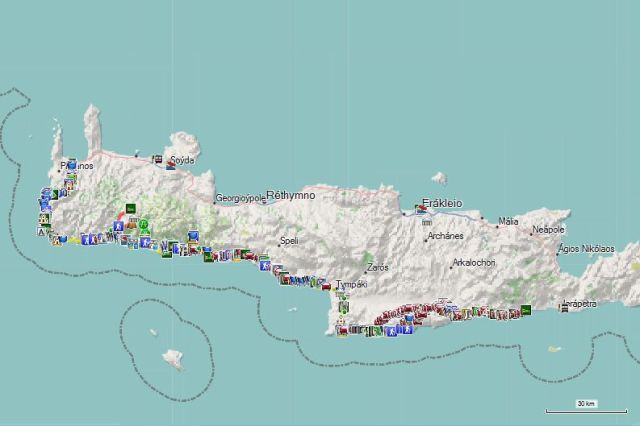This screenshot has width=640, height=426.
Task: Open the green sign icon west of Ierápetra
Action: 525,310
